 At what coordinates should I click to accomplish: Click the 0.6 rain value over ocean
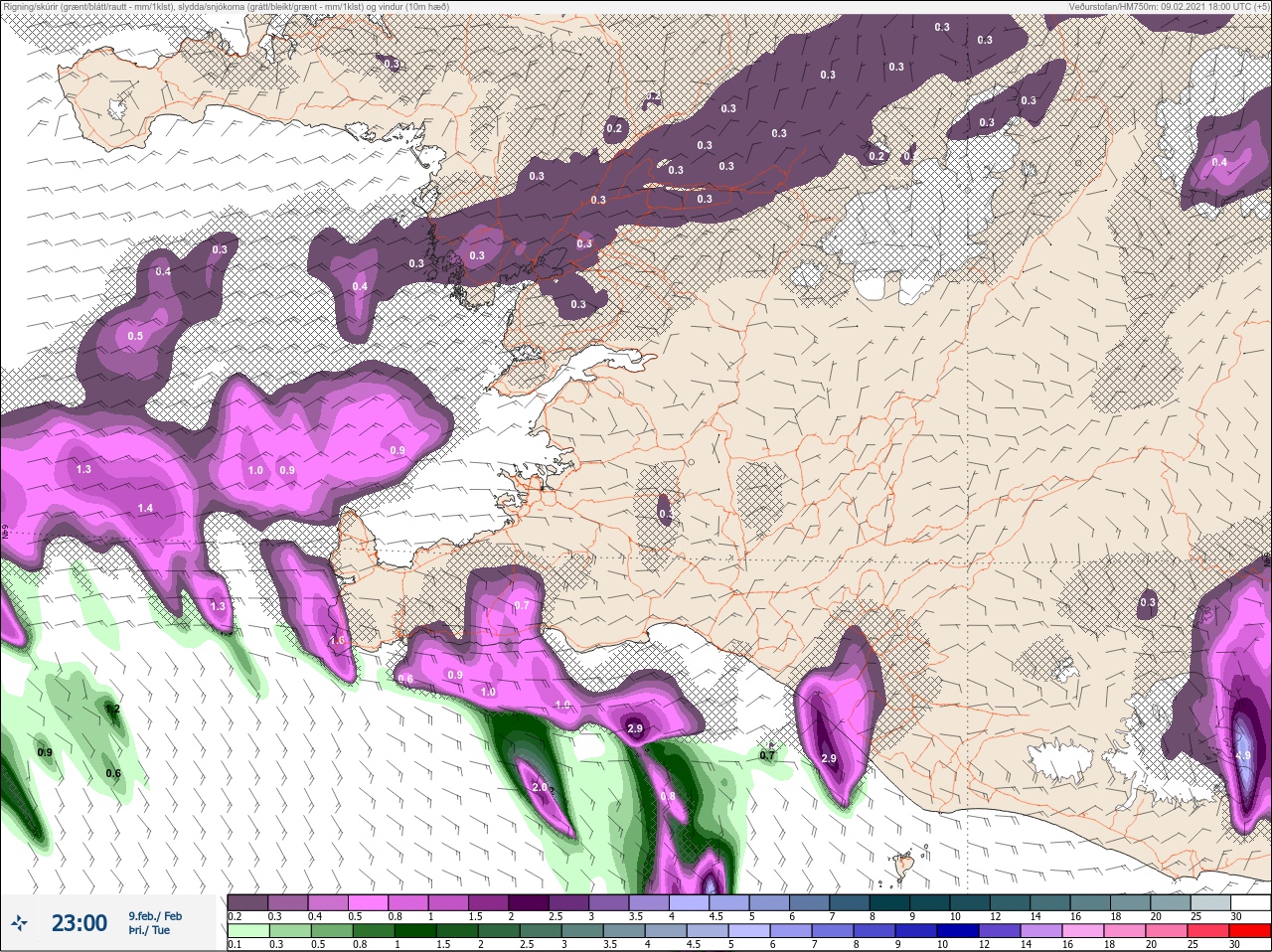pyautogui.click(x=113, y=773)
